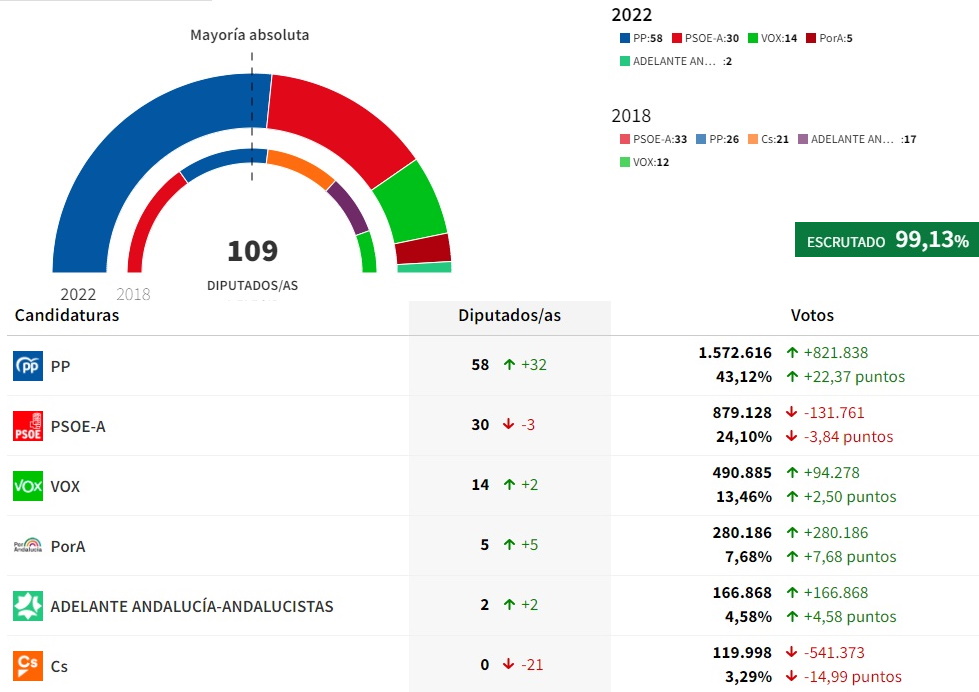Switch chart to the 2018 label
979x692 pixels.
pyautogui.click(x=133, y=294)
